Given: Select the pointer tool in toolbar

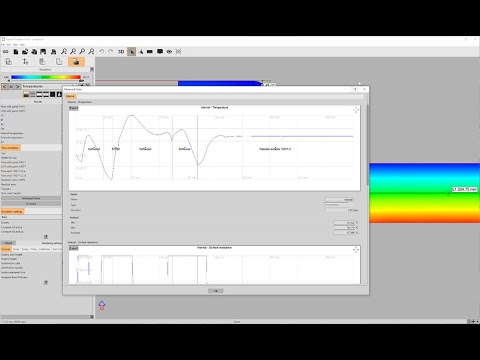Looking at the screenshot, I should pyautogui.click(x=131, y=52).
